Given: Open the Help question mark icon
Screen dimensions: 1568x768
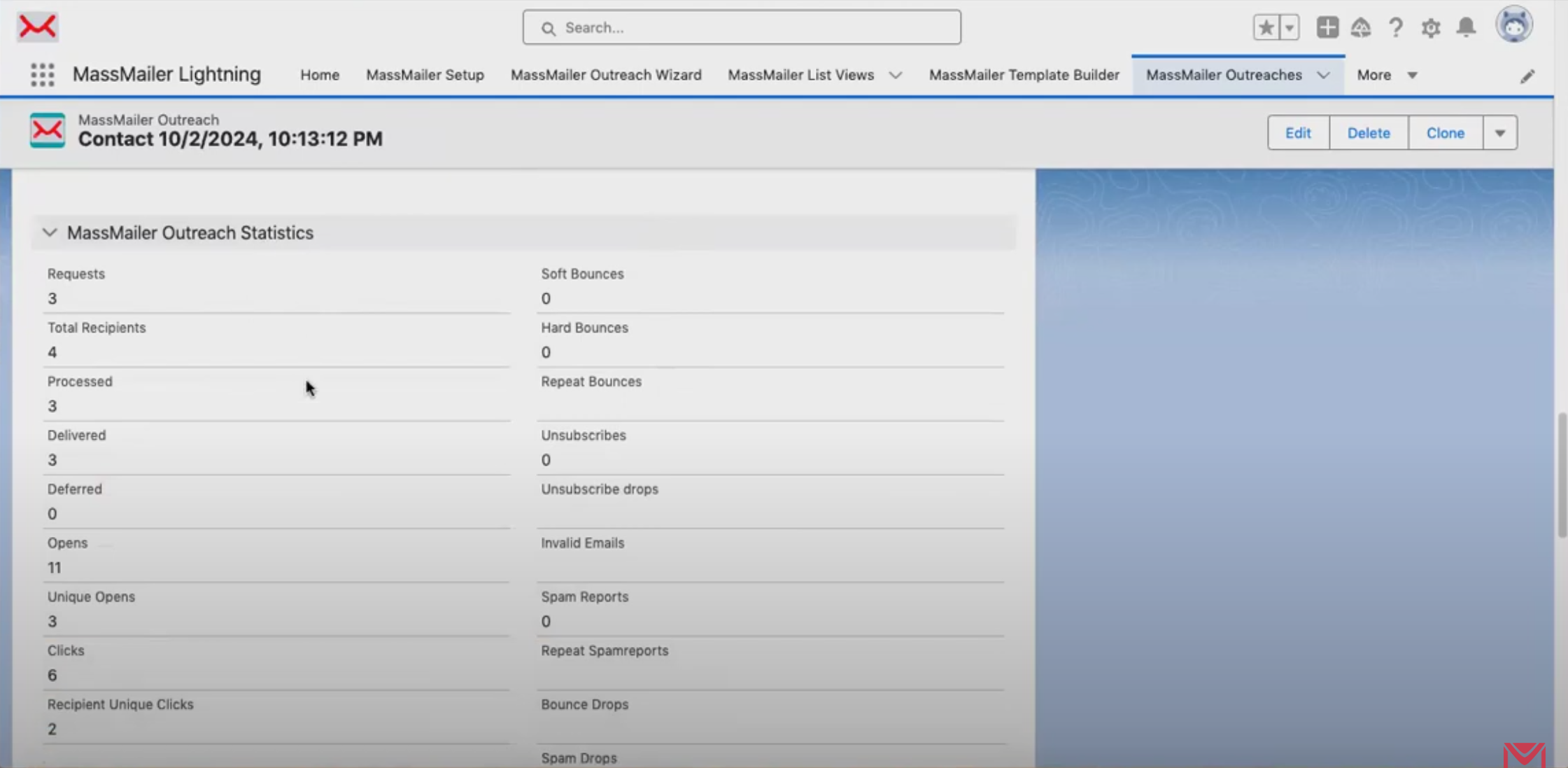Looking at the screenshot, I should click(1395, 27).
